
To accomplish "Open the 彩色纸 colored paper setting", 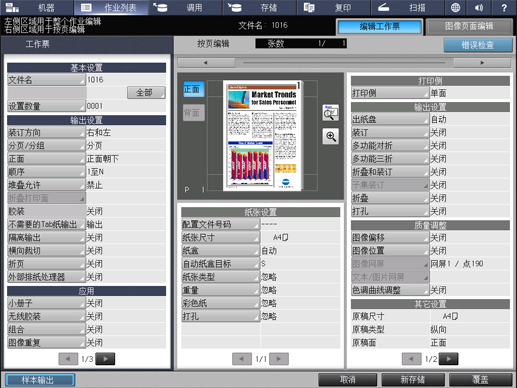I will (x=220, y=303).
